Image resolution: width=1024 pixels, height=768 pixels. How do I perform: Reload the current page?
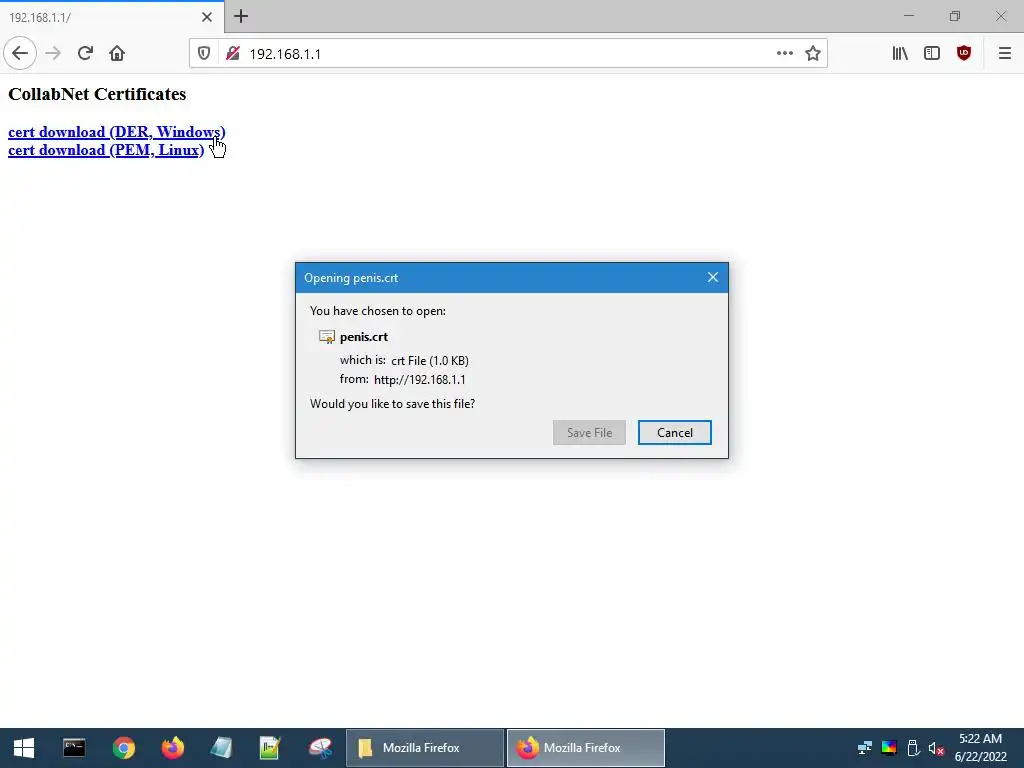pyautogui.click(x=85, y=53)
